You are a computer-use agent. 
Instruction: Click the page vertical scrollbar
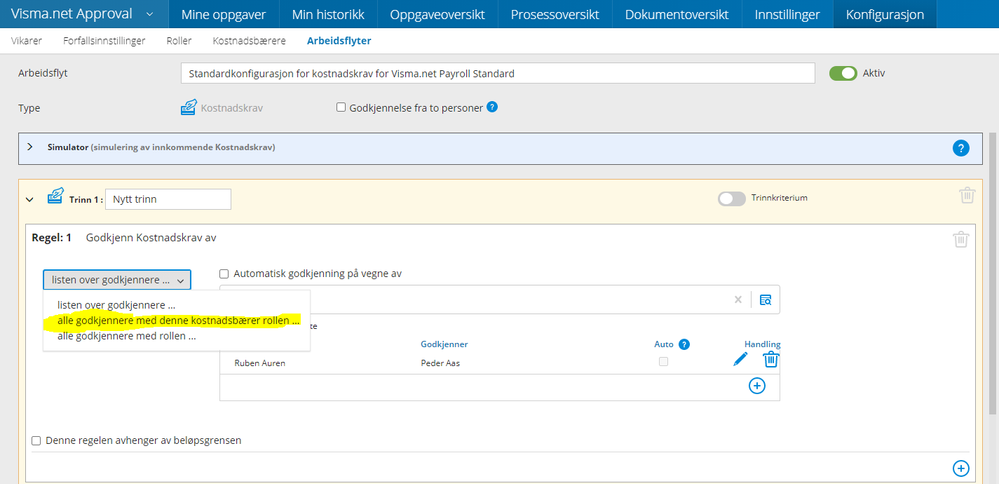(993, 274)
